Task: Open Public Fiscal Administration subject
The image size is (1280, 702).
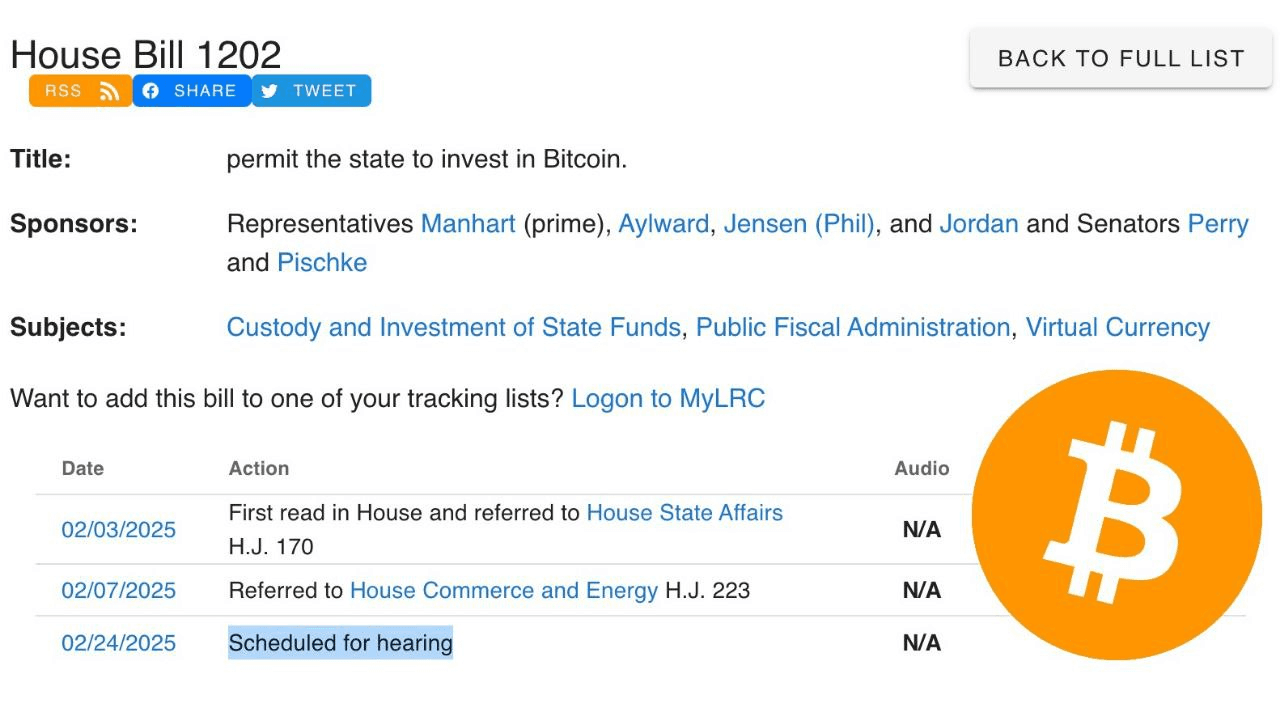Action: coord(853,327)
